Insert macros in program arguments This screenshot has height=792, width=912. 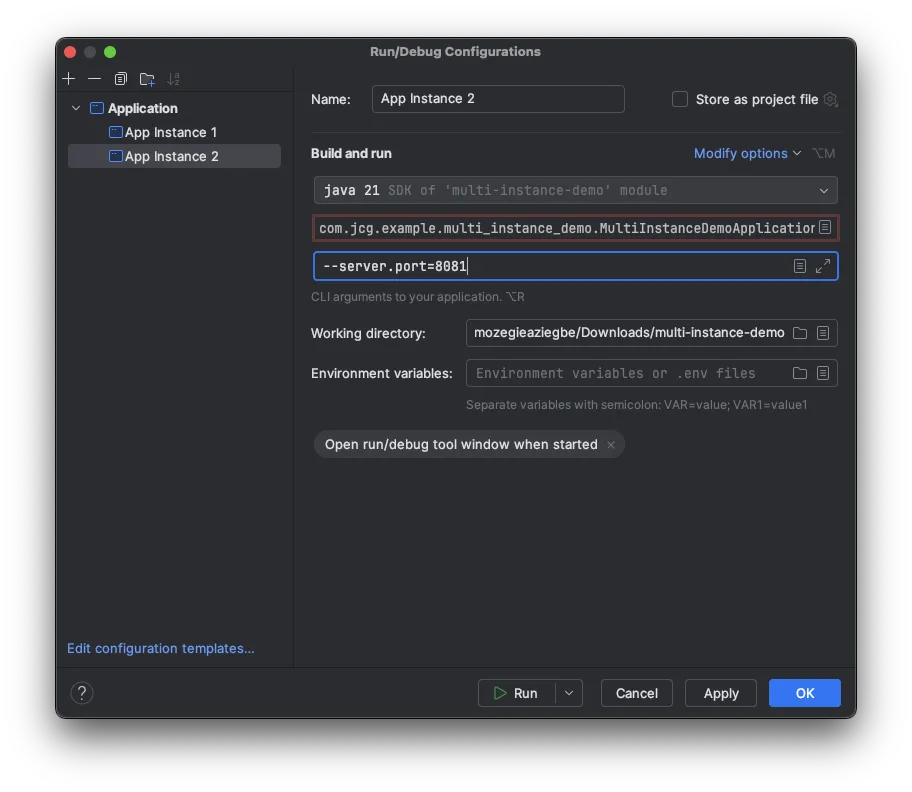pos(800,266)
